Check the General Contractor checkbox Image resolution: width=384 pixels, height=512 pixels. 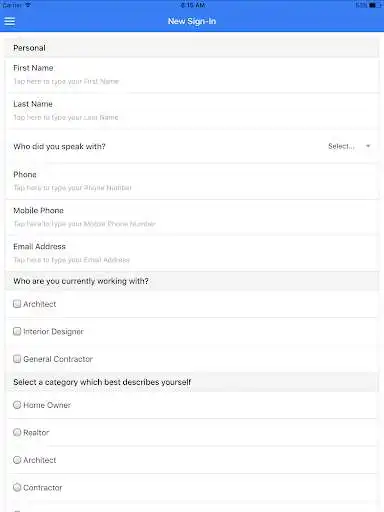pos(17,359)
